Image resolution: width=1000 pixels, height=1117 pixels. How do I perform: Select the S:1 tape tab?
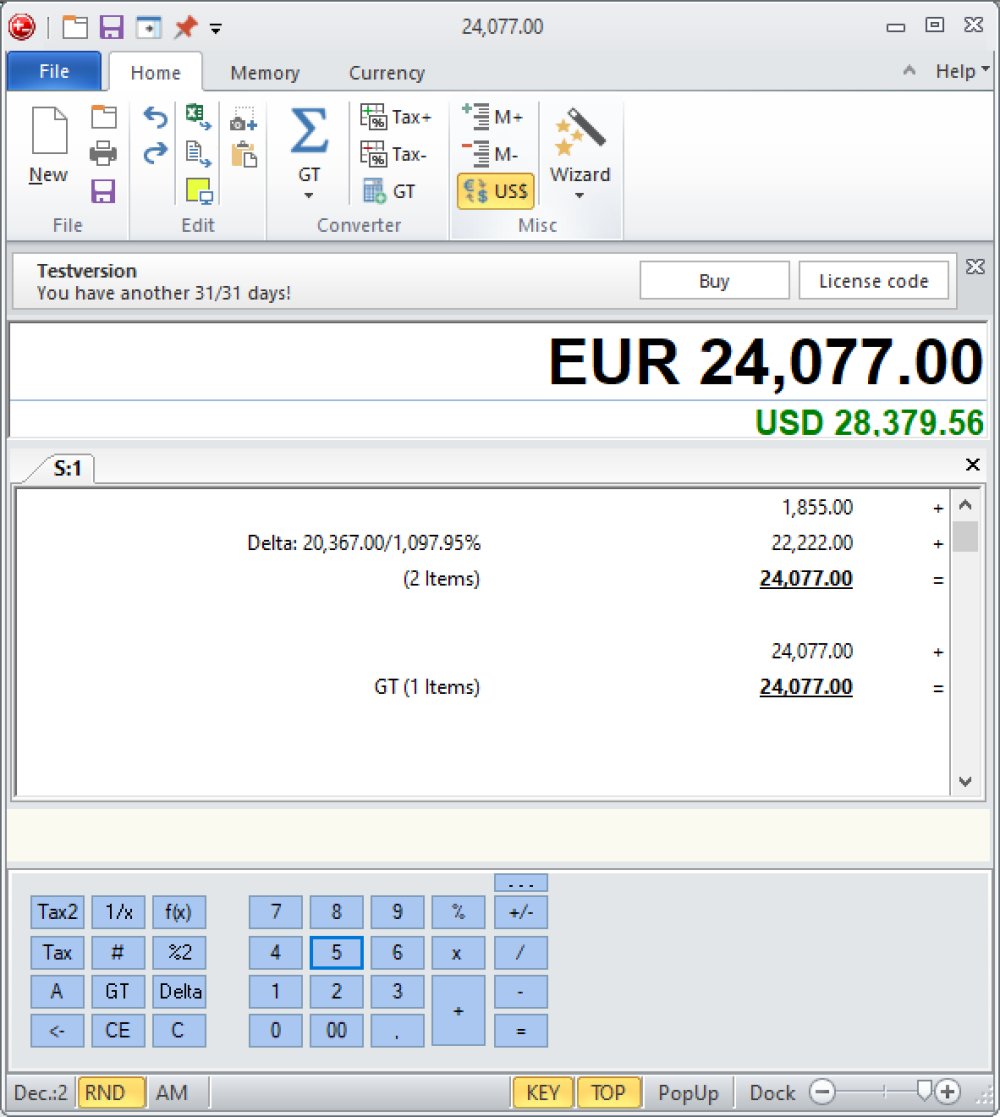click(x=68, y=468)
